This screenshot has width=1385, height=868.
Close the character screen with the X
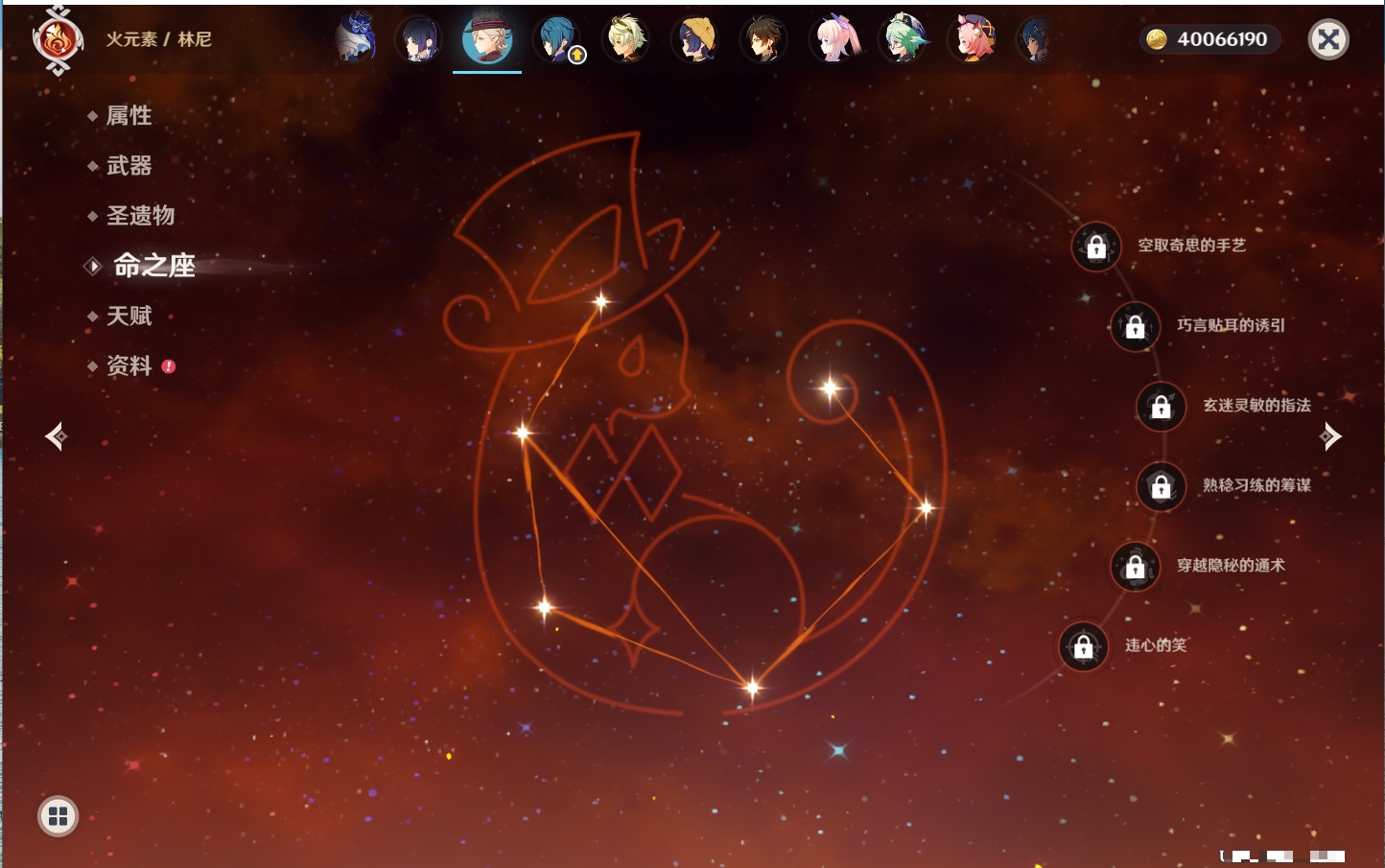(x=1328, y=39)
